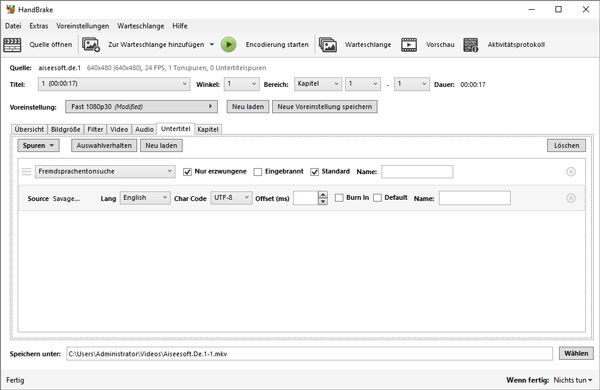Click the Aktivitätsprotokoll log icon

471,45
